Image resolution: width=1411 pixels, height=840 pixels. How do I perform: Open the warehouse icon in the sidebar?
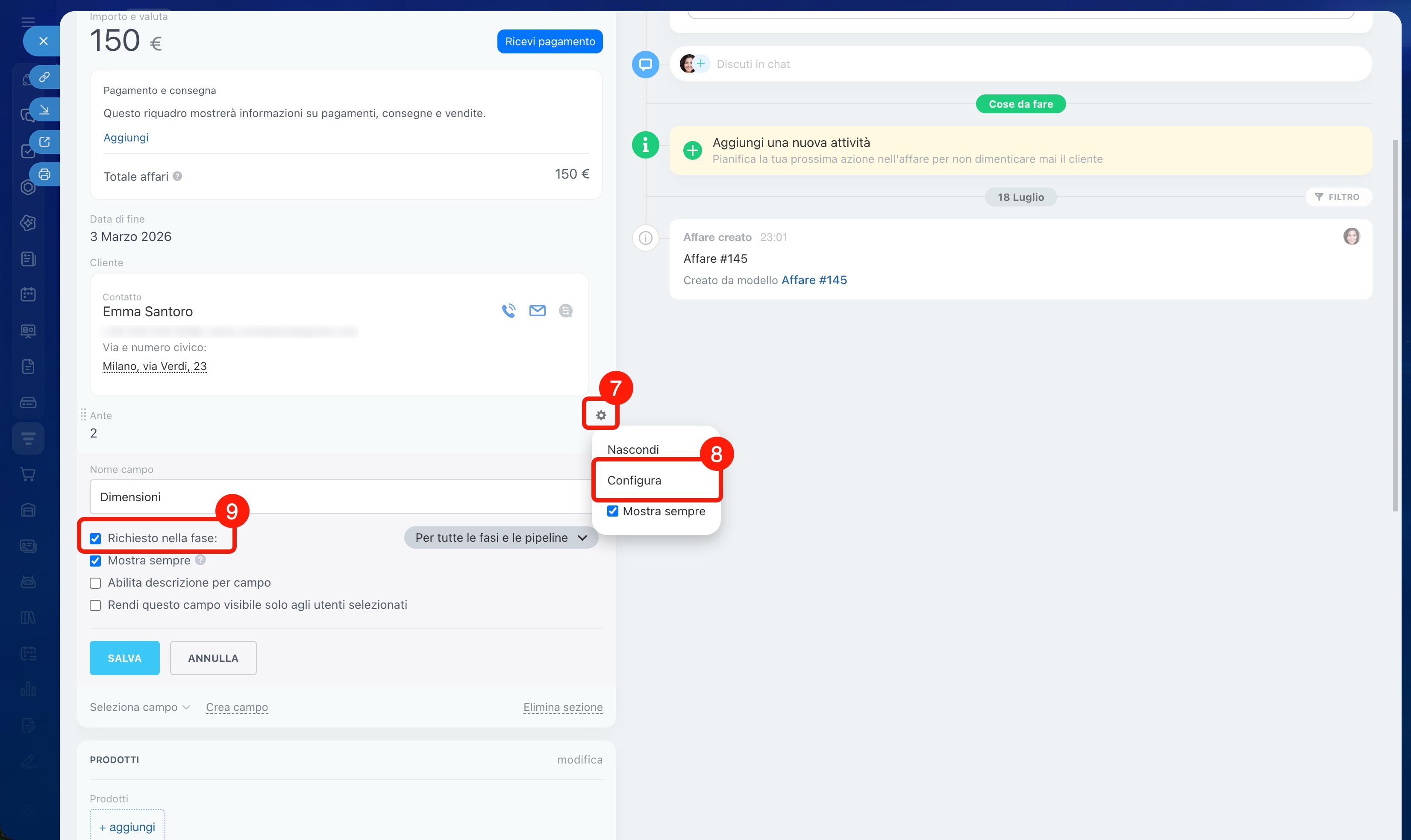tap(28, 510)
